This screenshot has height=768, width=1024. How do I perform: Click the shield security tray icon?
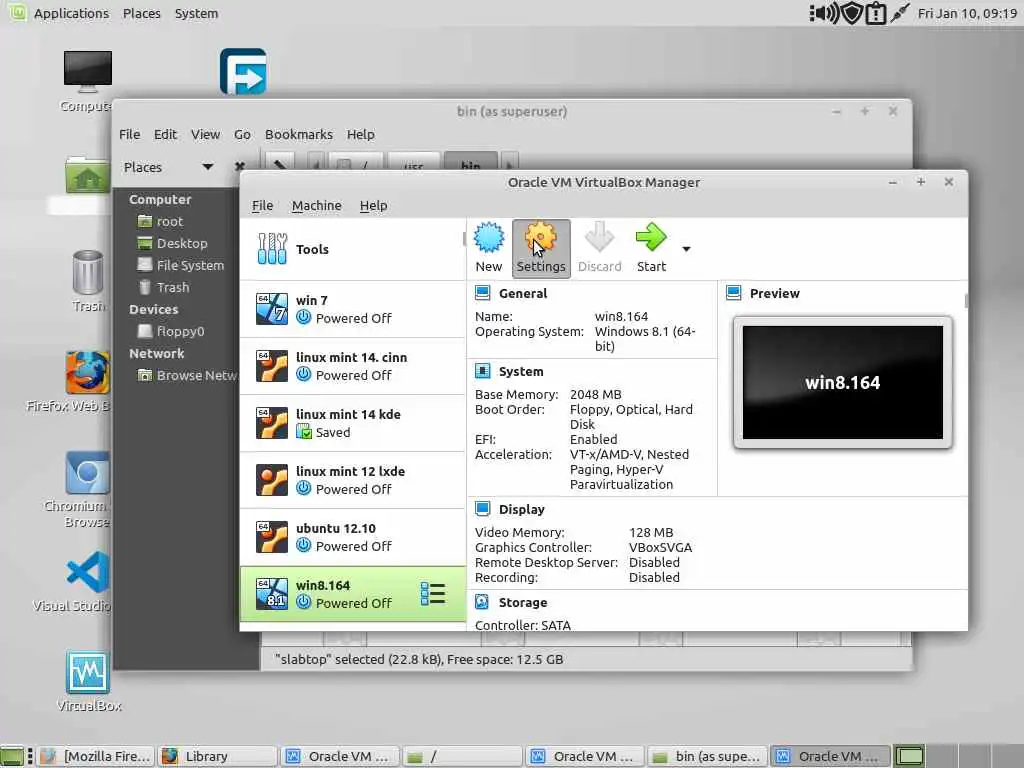tap(852, 13)
